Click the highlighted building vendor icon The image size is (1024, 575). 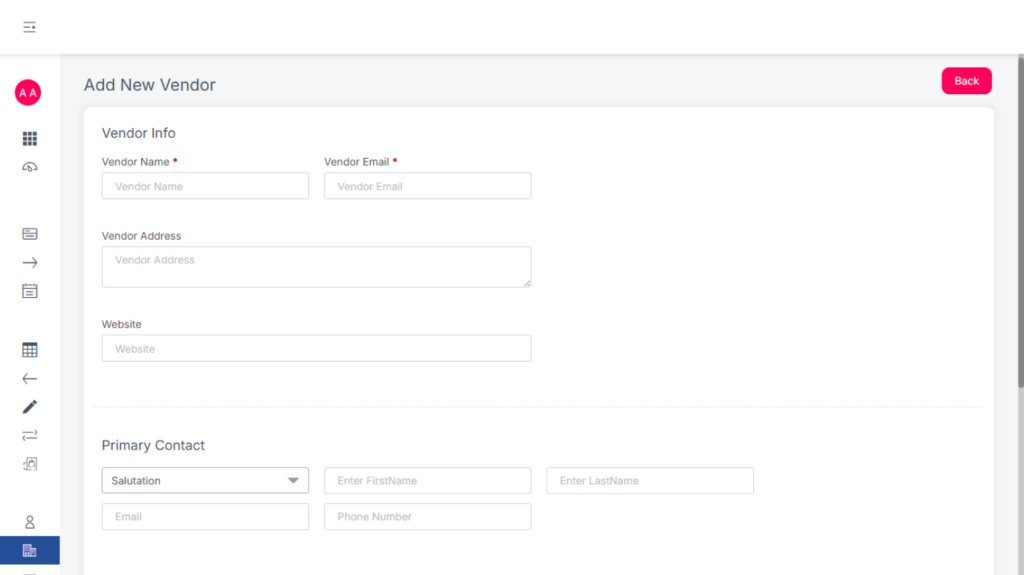click(x=30, y=550)
